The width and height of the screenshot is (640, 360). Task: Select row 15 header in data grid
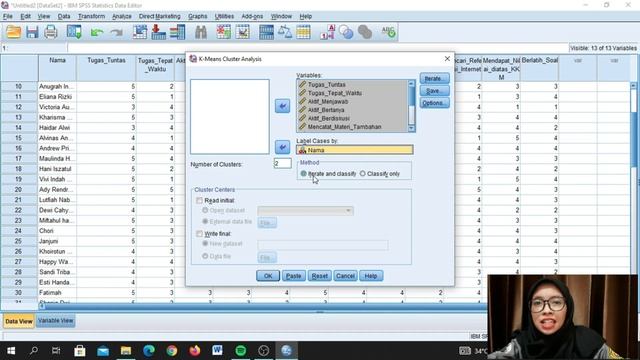19,138
